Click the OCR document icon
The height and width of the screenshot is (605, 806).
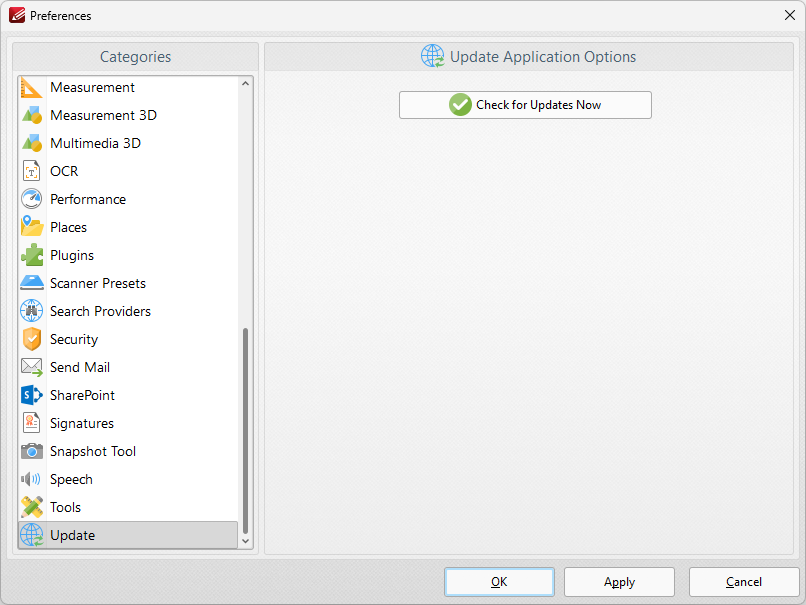point(31,171)
